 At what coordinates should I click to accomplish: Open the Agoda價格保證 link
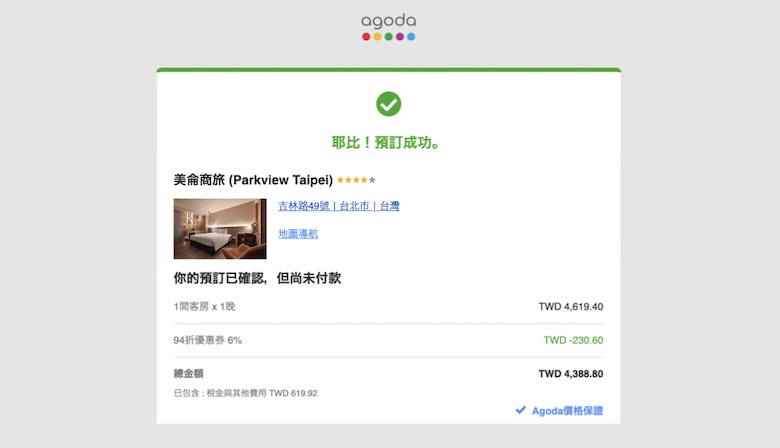pyautogui.click(x=566, y=411)
